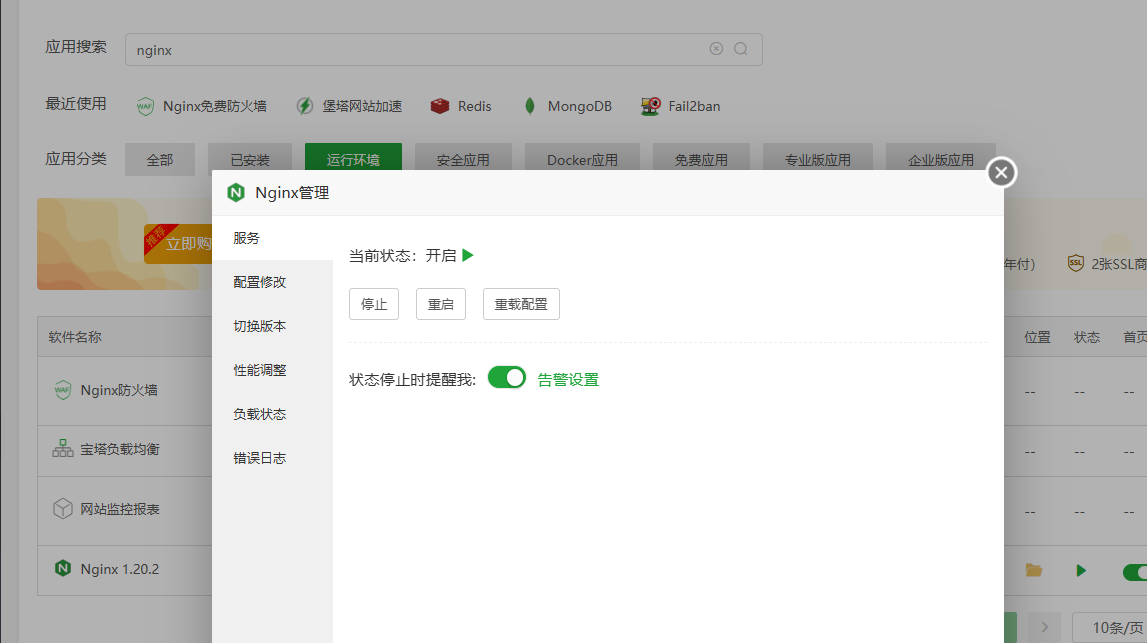The width and height of the screenshot is (1147, 643).
Task: Click the 宝塔负载均衡 row icon
Action: (63, 448)
